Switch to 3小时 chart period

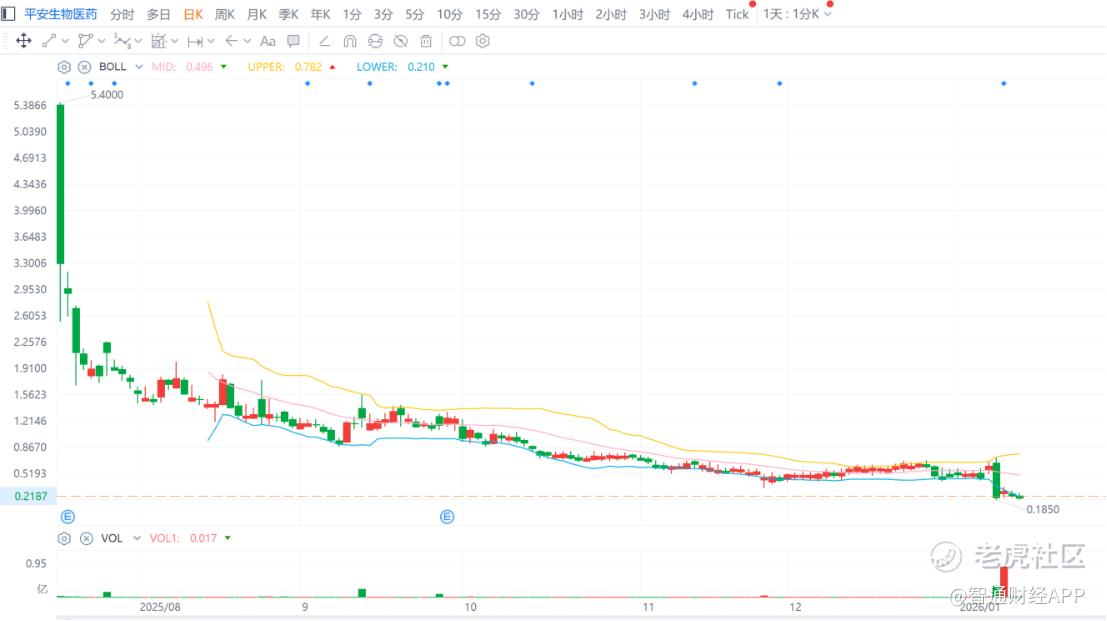654,14
